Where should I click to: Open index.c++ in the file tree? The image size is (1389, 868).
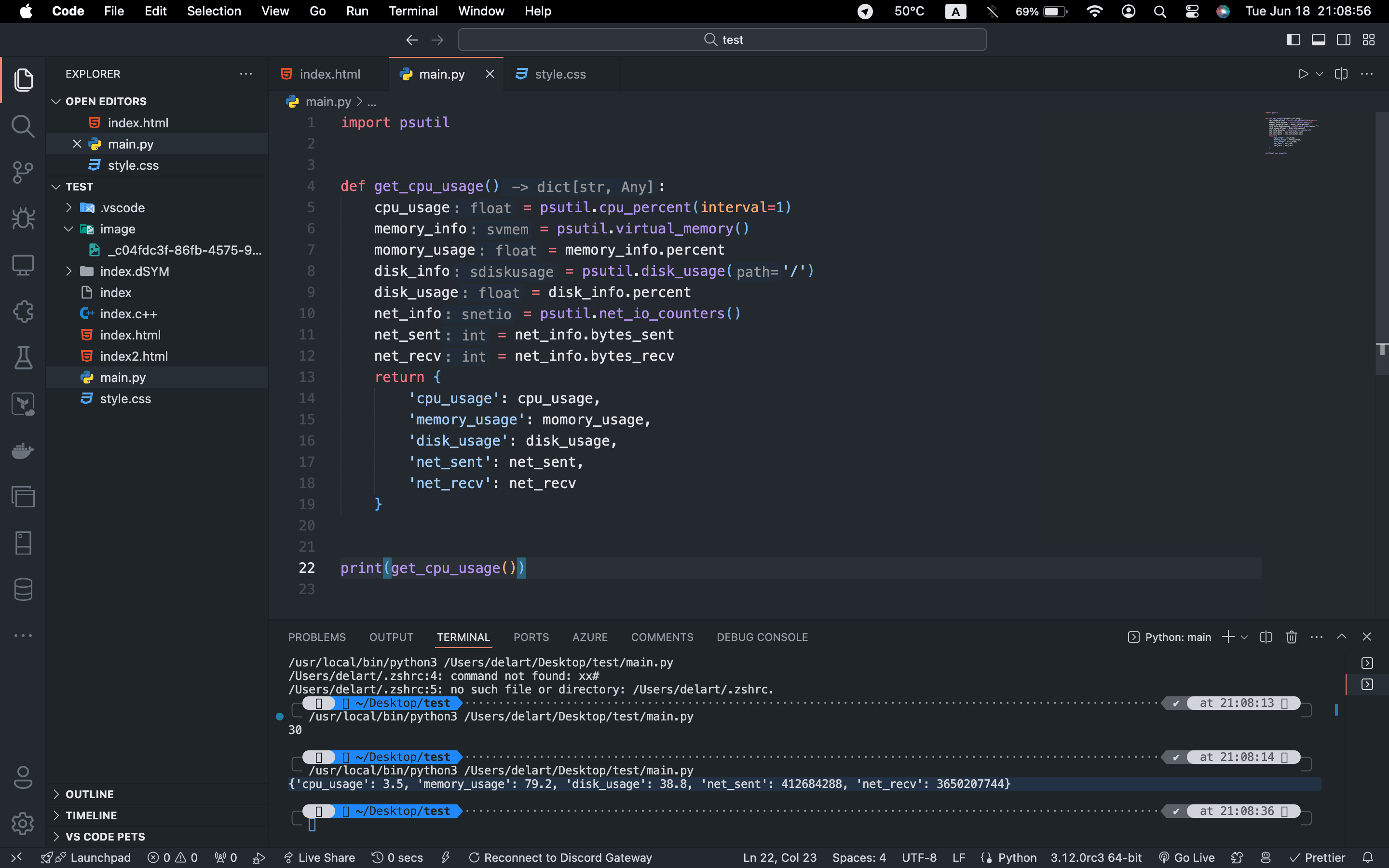pos(129,313)
